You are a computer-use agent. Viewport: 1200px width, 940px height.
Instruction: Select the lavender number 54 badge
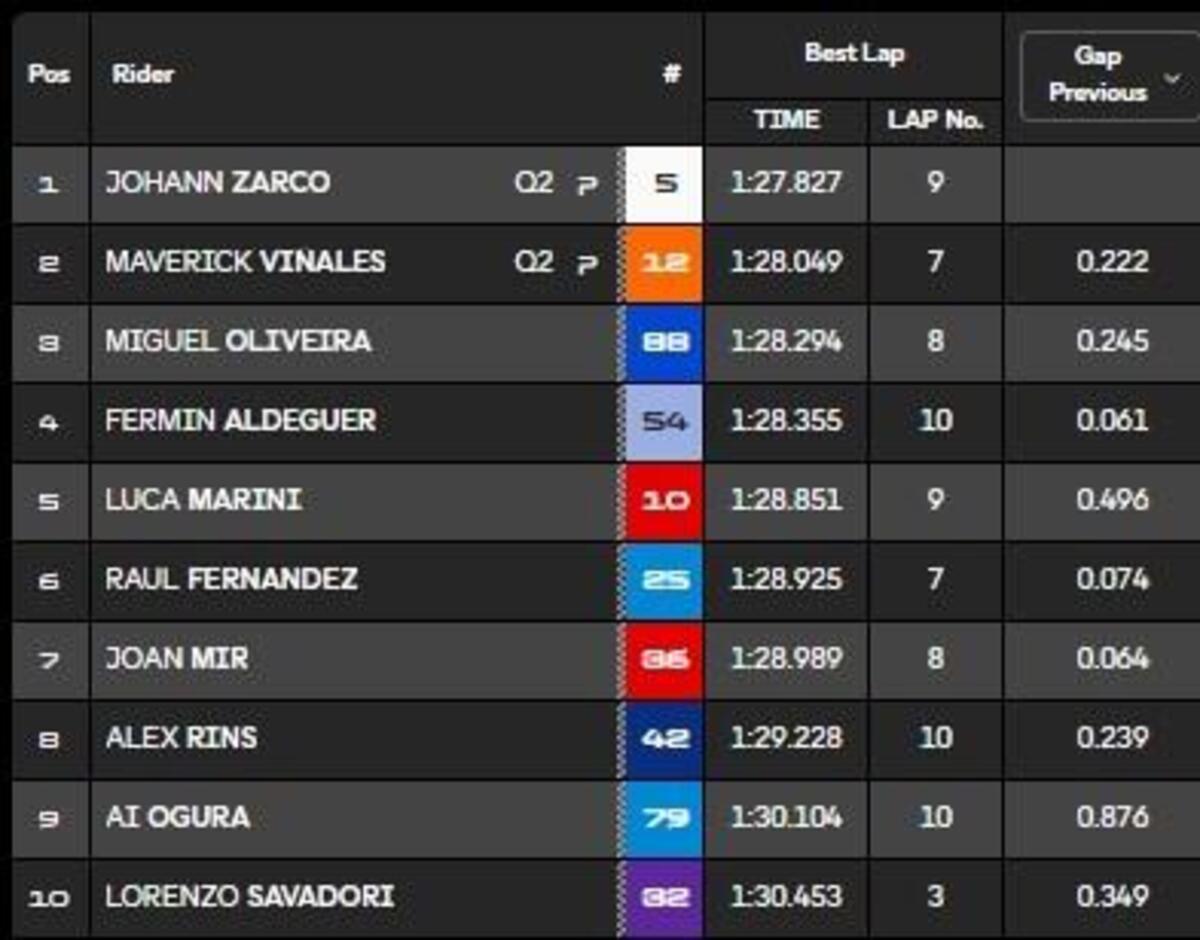click(665, 421)
